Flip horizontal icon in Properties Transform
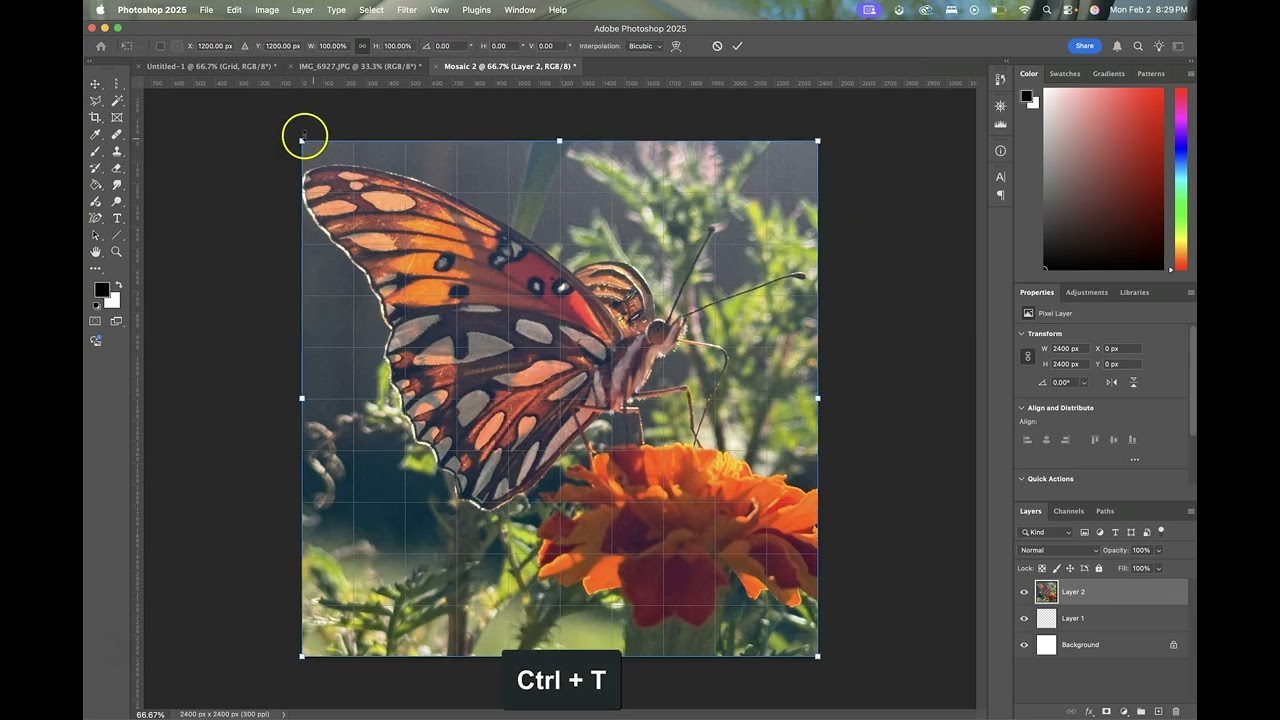Viewport: 1280px width, 720px height. (1112, 382)
